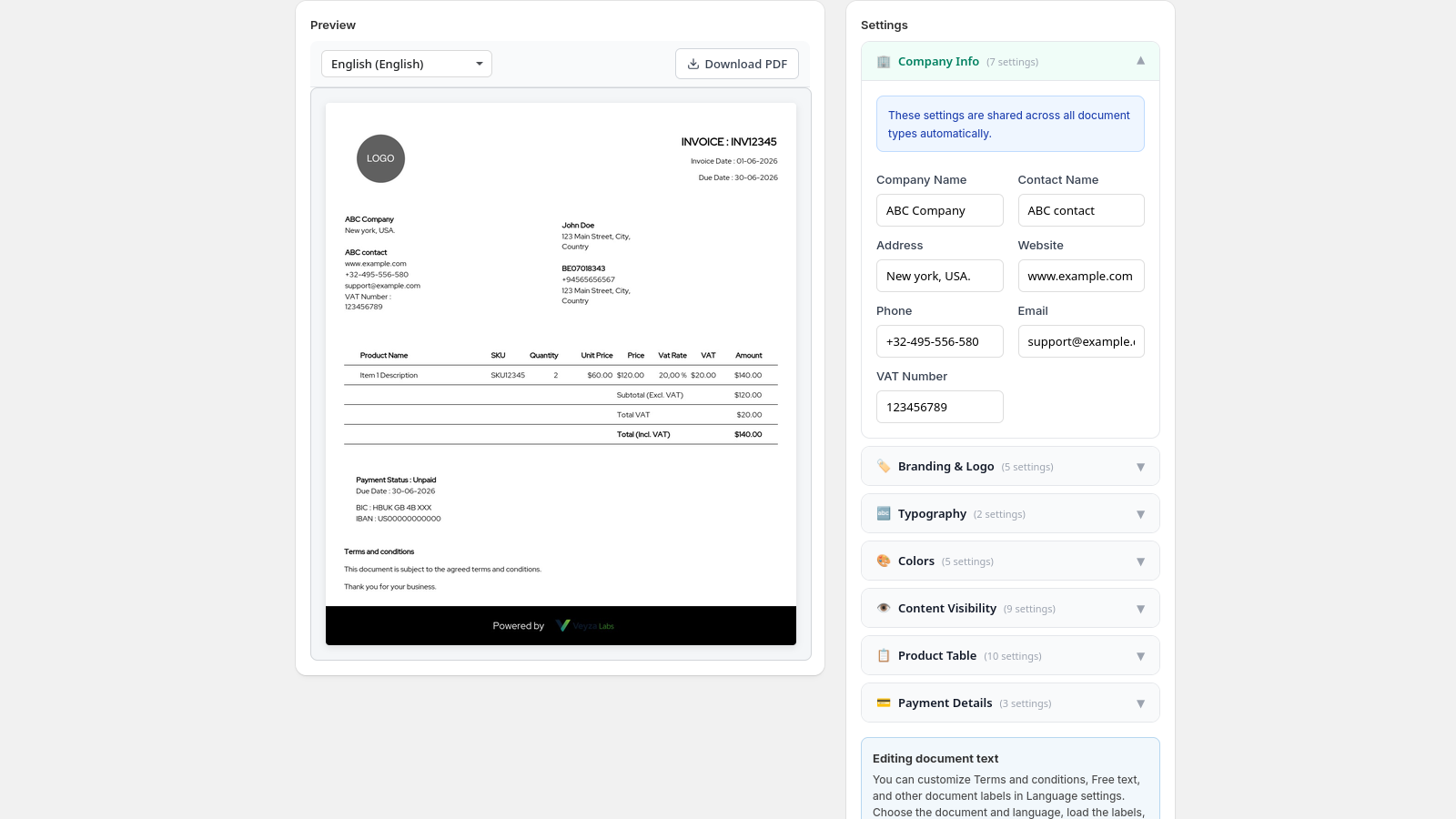Open the English language dropdown

[x=407, y=64]
